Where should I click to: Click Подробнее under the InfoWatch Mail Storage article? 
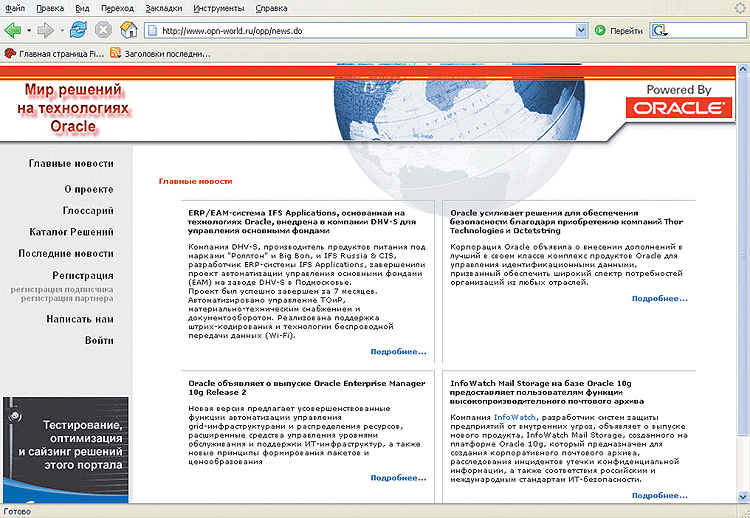tap(660, 496)
